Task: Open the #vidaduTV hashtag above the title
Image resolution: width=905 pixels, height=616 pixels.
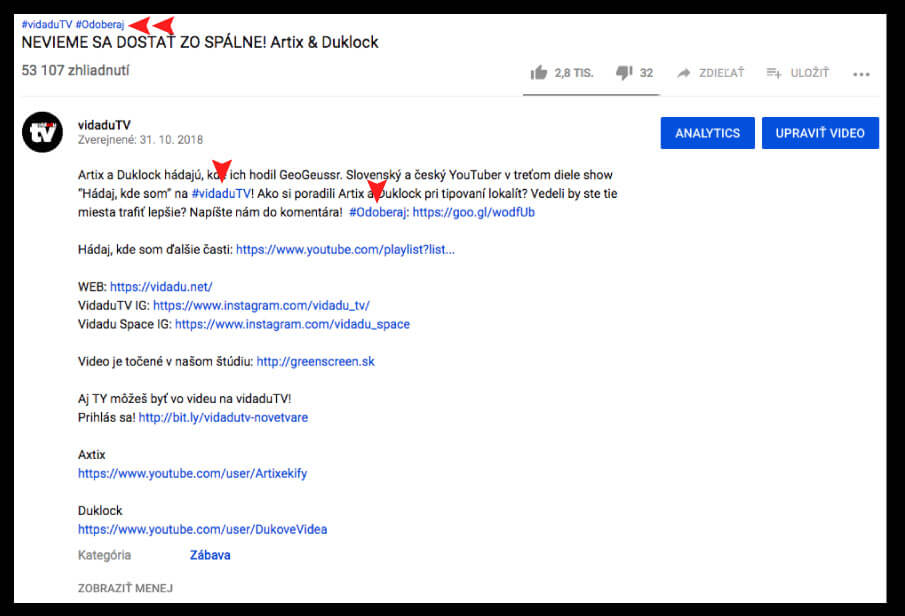Action: coord(46,24)
